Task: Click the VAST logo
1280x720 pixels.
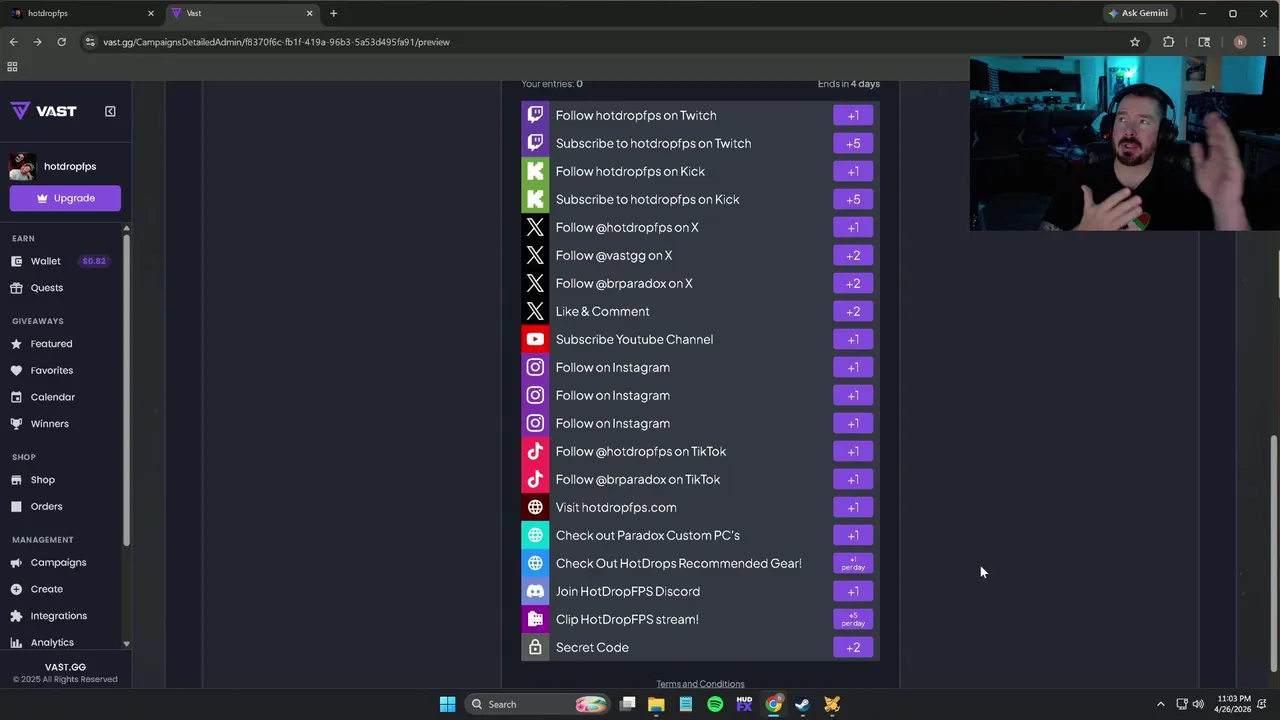Action: [44, 111]
